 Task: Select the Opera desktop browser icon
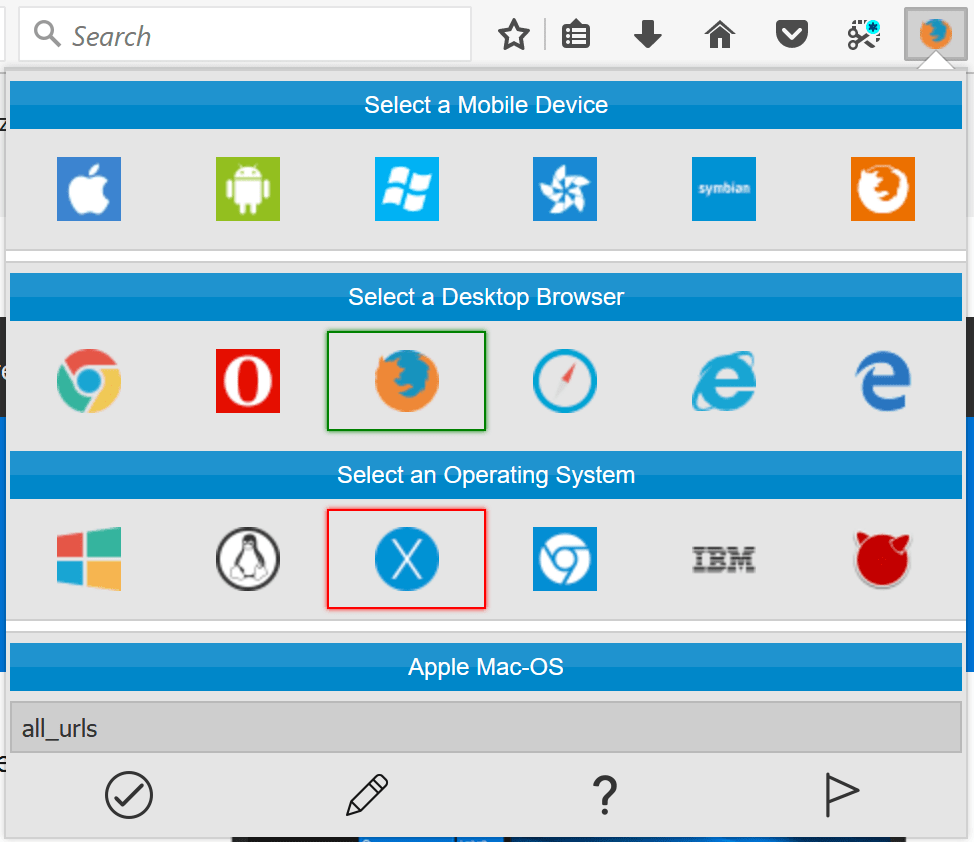248,381
